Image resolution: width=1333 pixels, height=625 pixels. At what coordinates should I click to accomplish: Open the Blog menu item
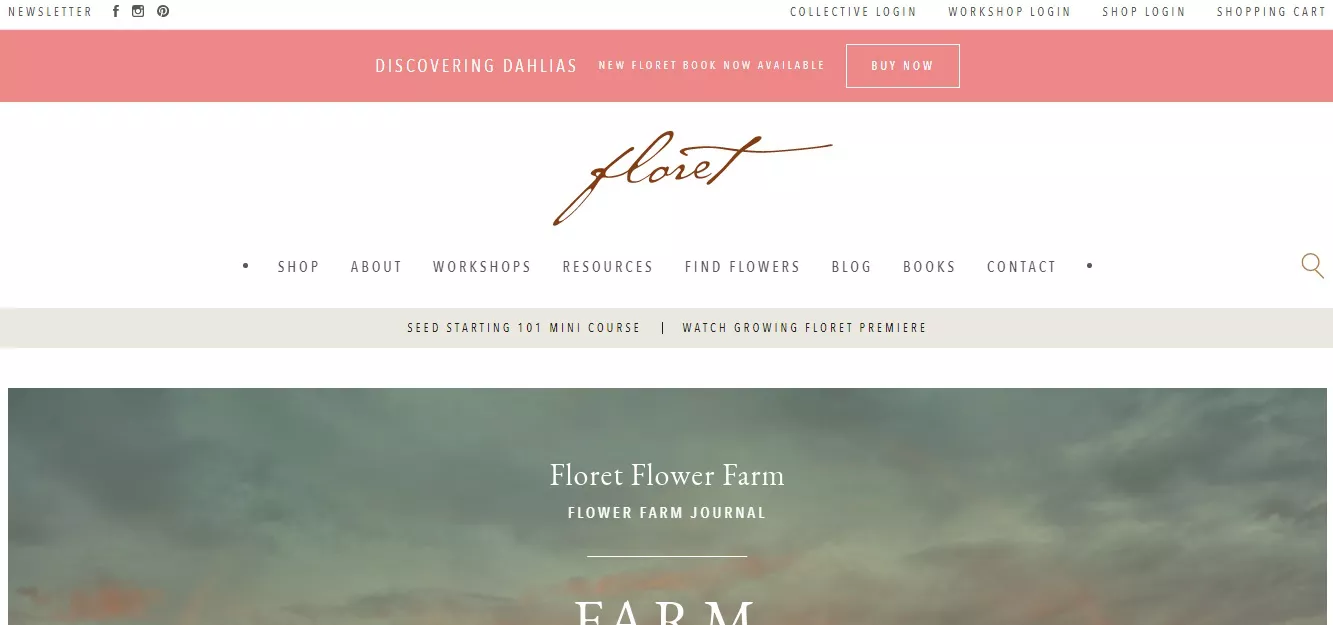(852, 267)
